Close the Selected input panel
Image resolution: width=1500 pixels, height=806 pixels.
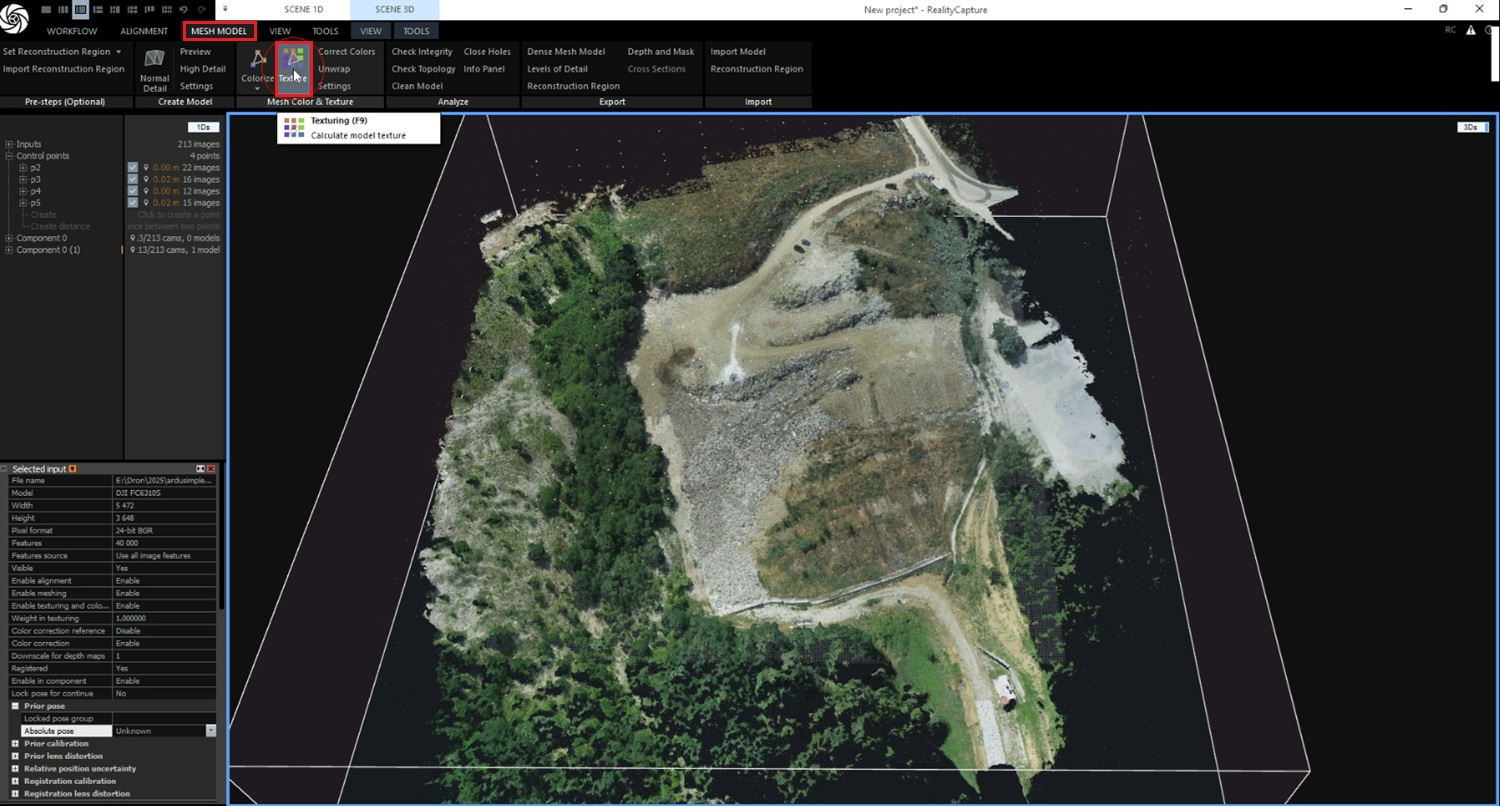coord(211,469)
